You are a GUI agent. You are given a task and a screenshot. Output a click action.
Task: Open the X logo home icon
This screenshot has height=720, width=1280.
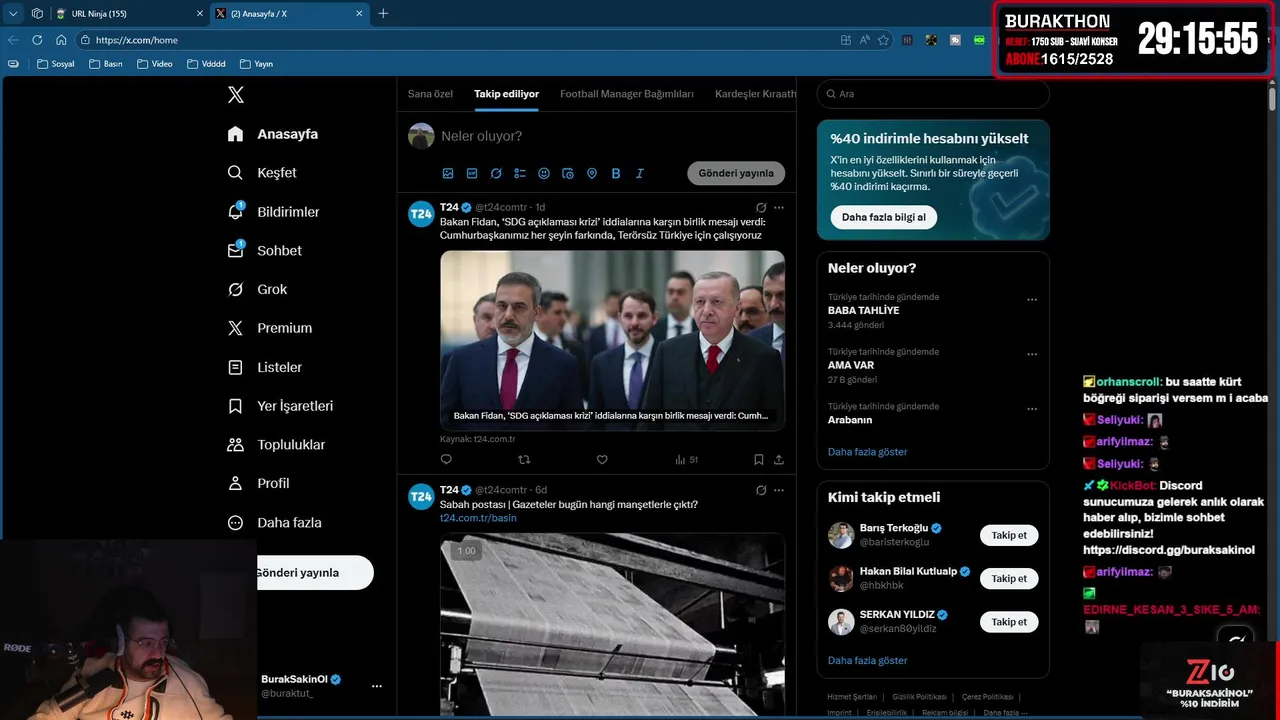point(236,95)
